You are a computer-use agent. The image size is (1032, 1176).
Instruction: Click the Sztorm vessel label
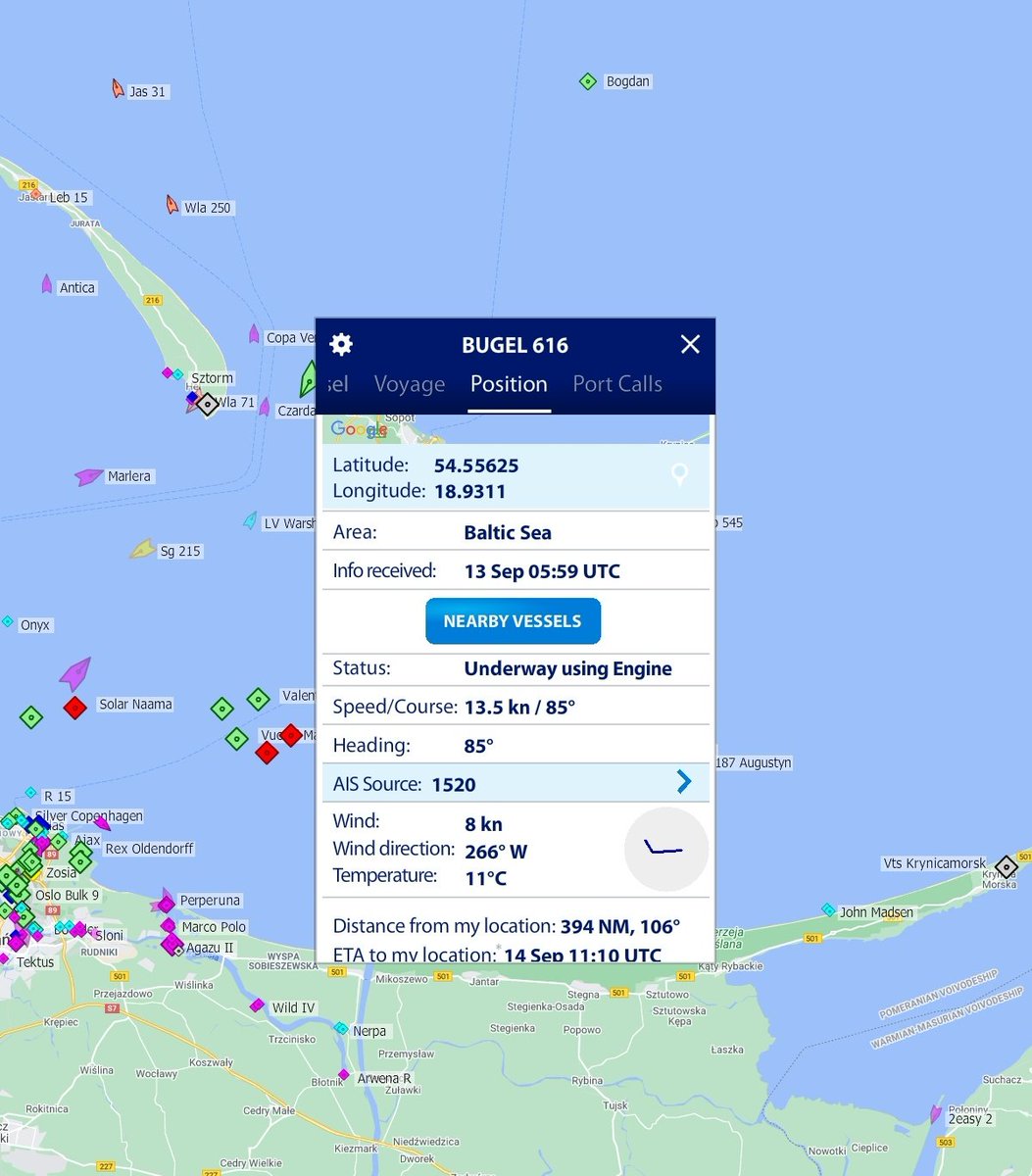(x=212, y=377)
